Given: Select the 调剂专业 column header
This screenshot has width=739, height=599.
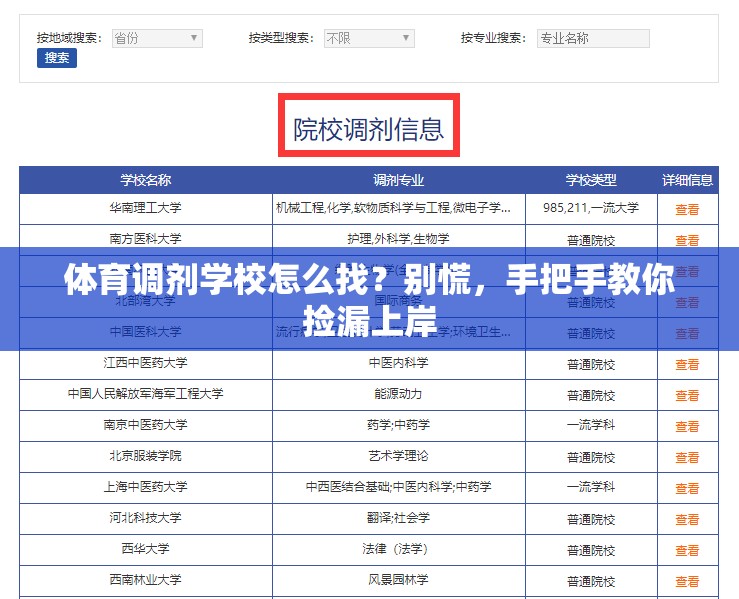Looking at the screenshot, I should 399,180.
